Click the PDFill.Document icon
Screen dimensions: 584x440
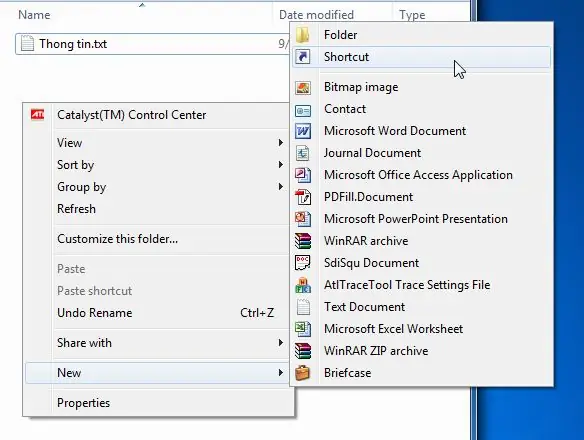tap(303, 197)
